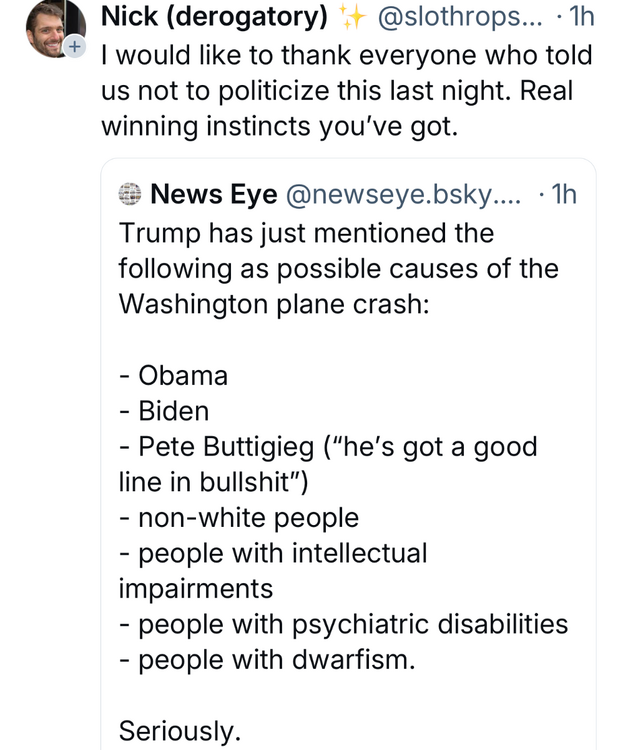The width and height of the screenshot is (618, 750).
Task: Click the "- Obama" list line
Action: coord(174,376)
